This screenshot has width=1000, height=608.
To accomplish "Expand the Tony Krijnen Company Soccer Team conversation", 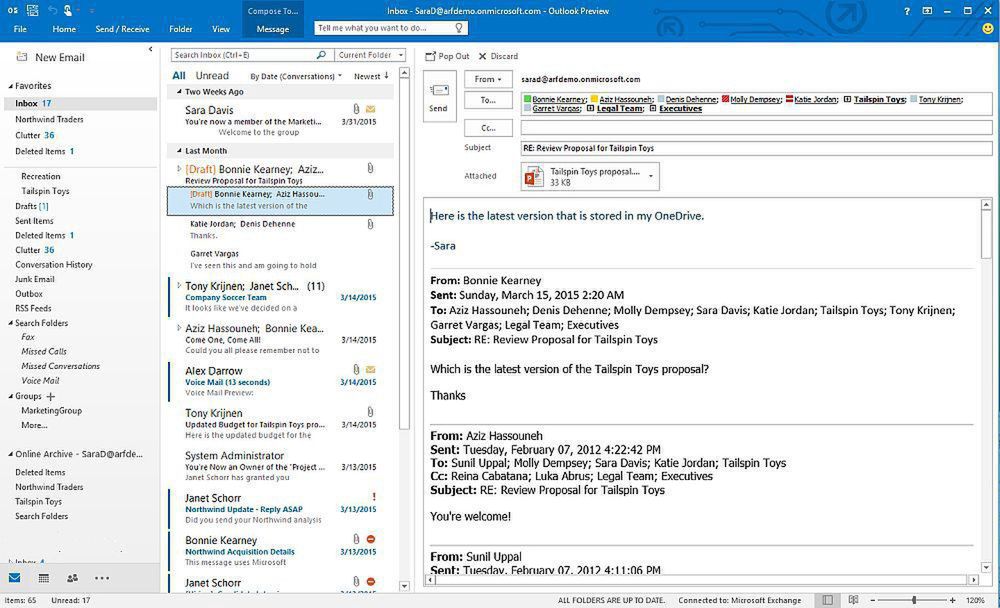I will [x=179, y=286].
